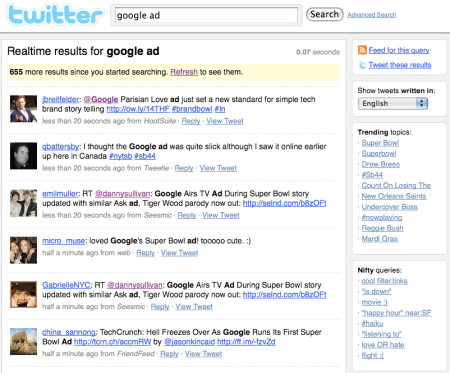Open qbattersby's profile link
The height and width of the screenshot is (373, 450).
click(x=60, y=147)
